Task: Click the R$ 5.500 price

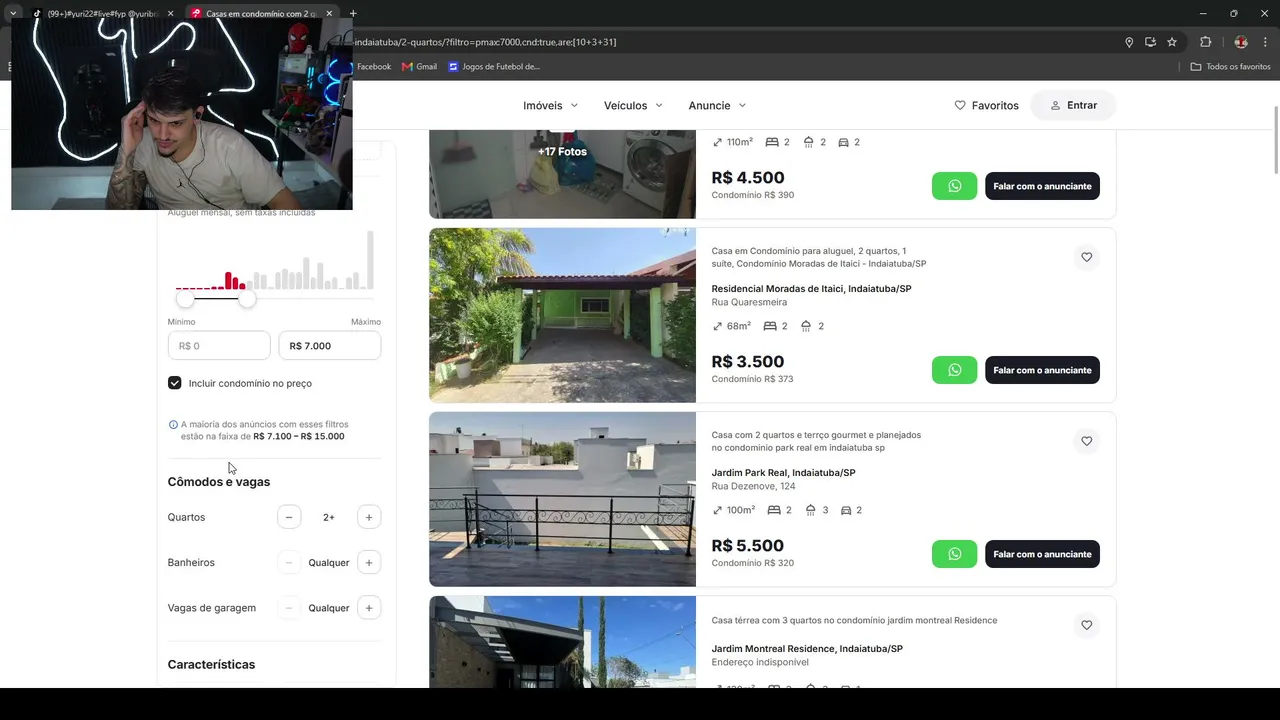Action: (747, 546)
